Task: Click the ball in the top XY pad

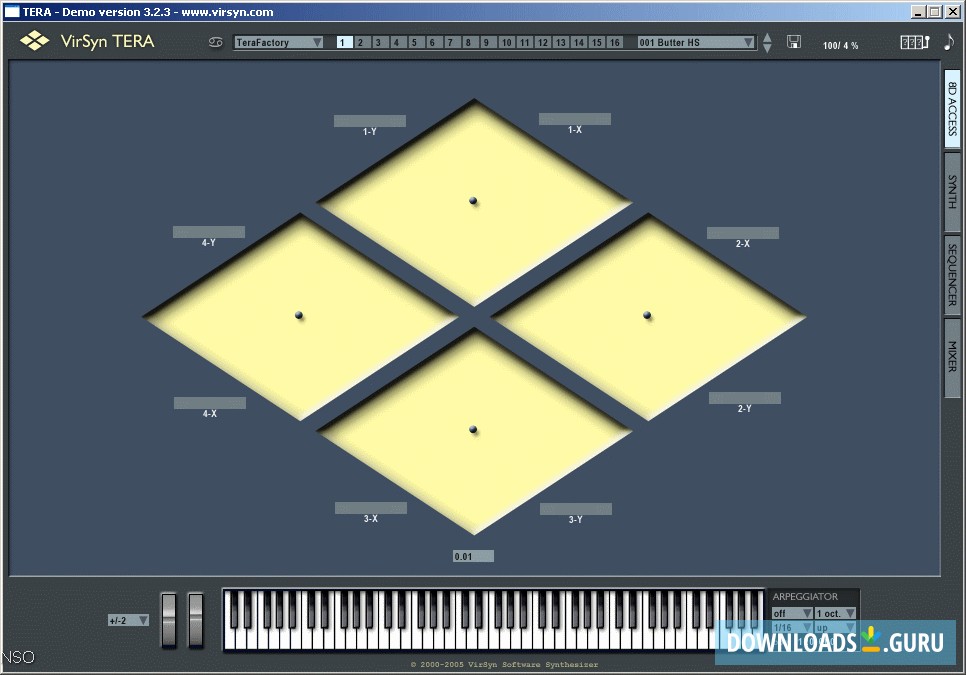Action: coord(473,201)
